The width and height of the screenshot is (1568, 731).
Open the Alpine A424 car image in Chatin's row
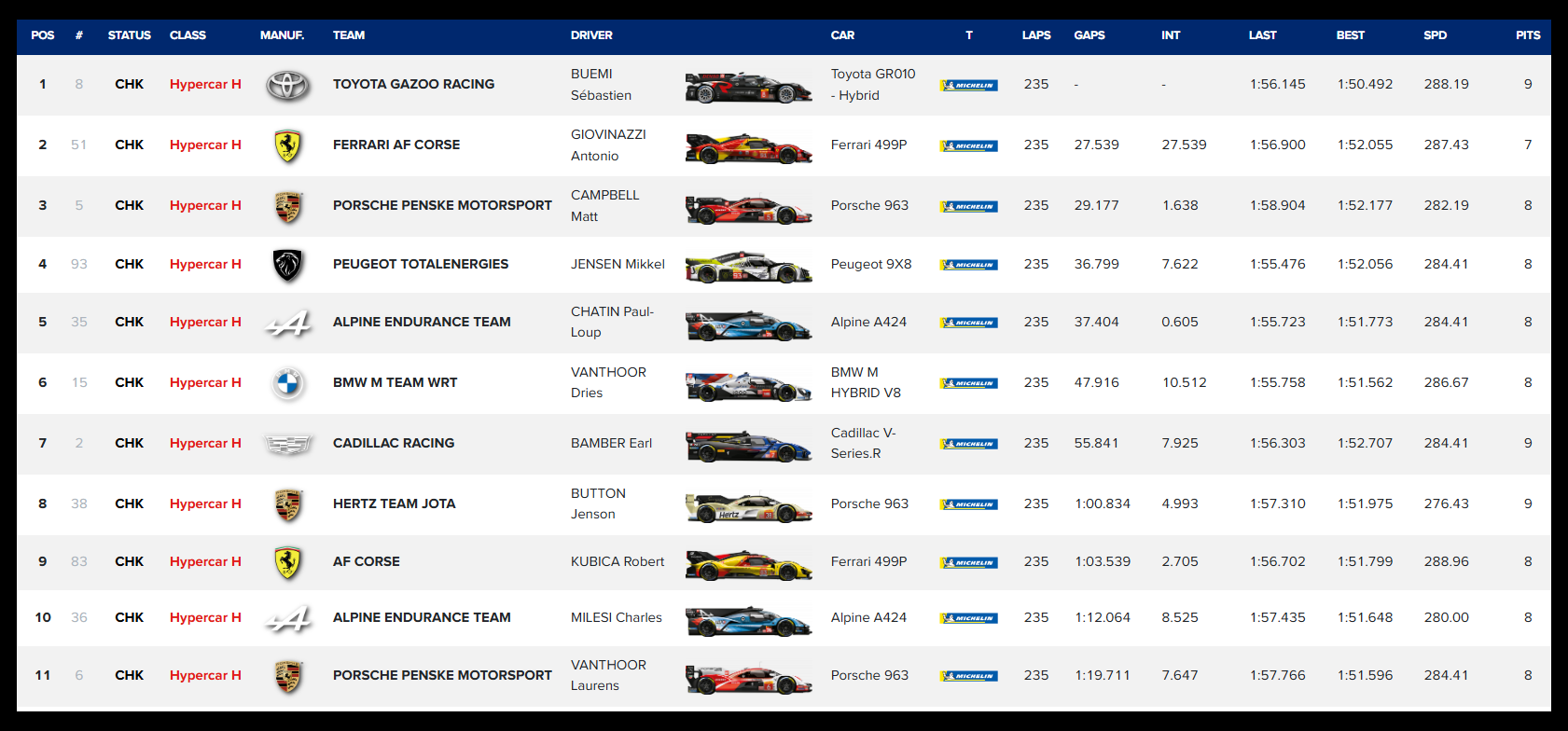tap(748, 325)
